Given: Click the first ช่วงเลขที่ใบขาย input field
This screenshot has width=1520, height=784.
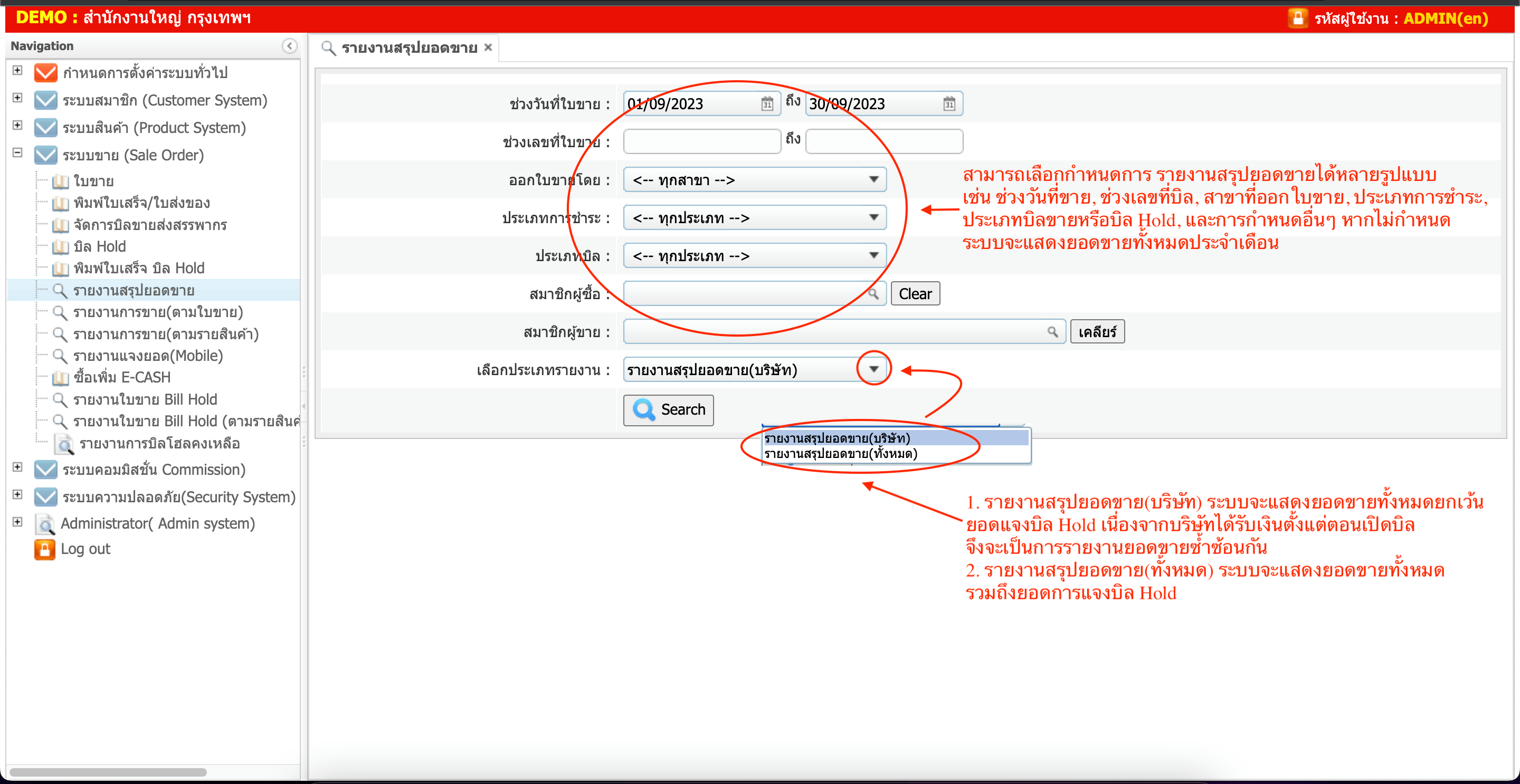Looking at the screenshot, I should pyautogui.click(x=701, y=141).
